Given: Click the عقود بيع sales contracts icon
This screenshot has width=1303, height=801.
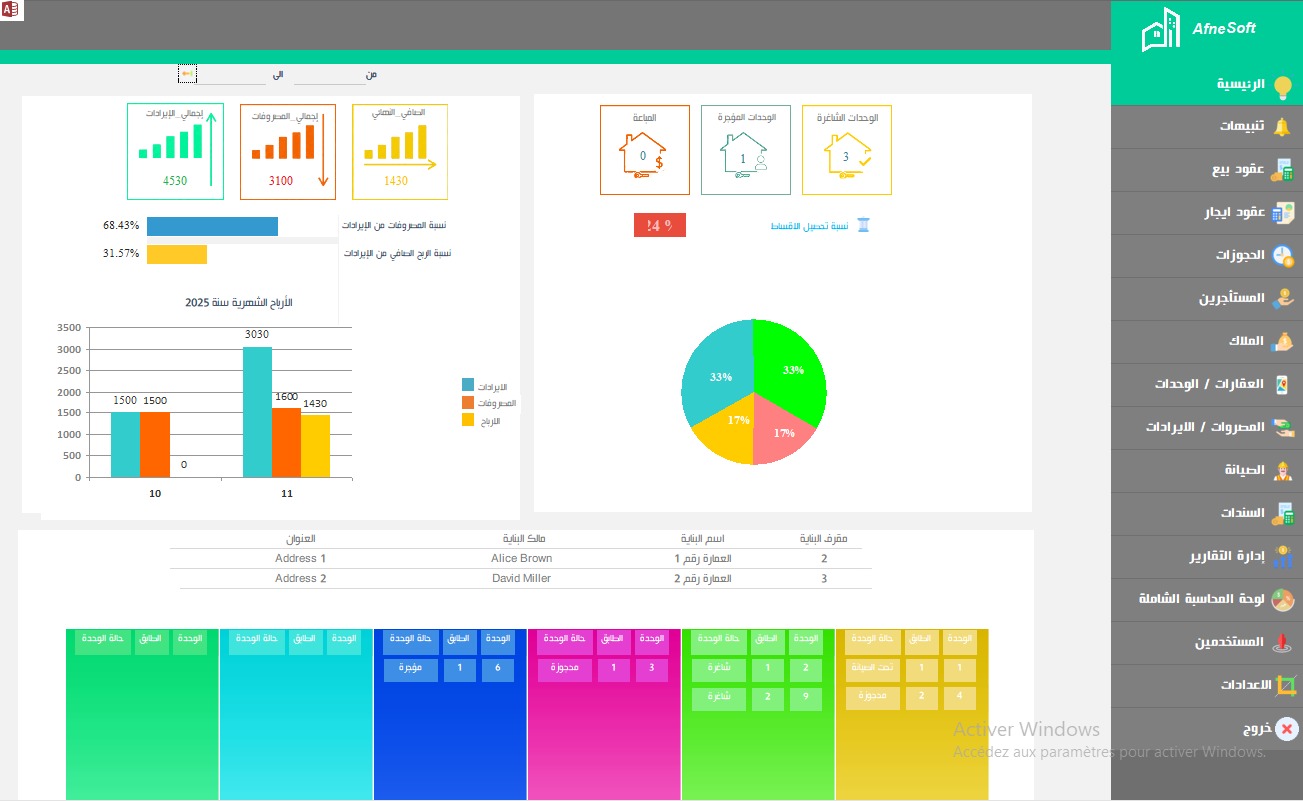Looking at the screenshot, I should tap(1282, 170).
